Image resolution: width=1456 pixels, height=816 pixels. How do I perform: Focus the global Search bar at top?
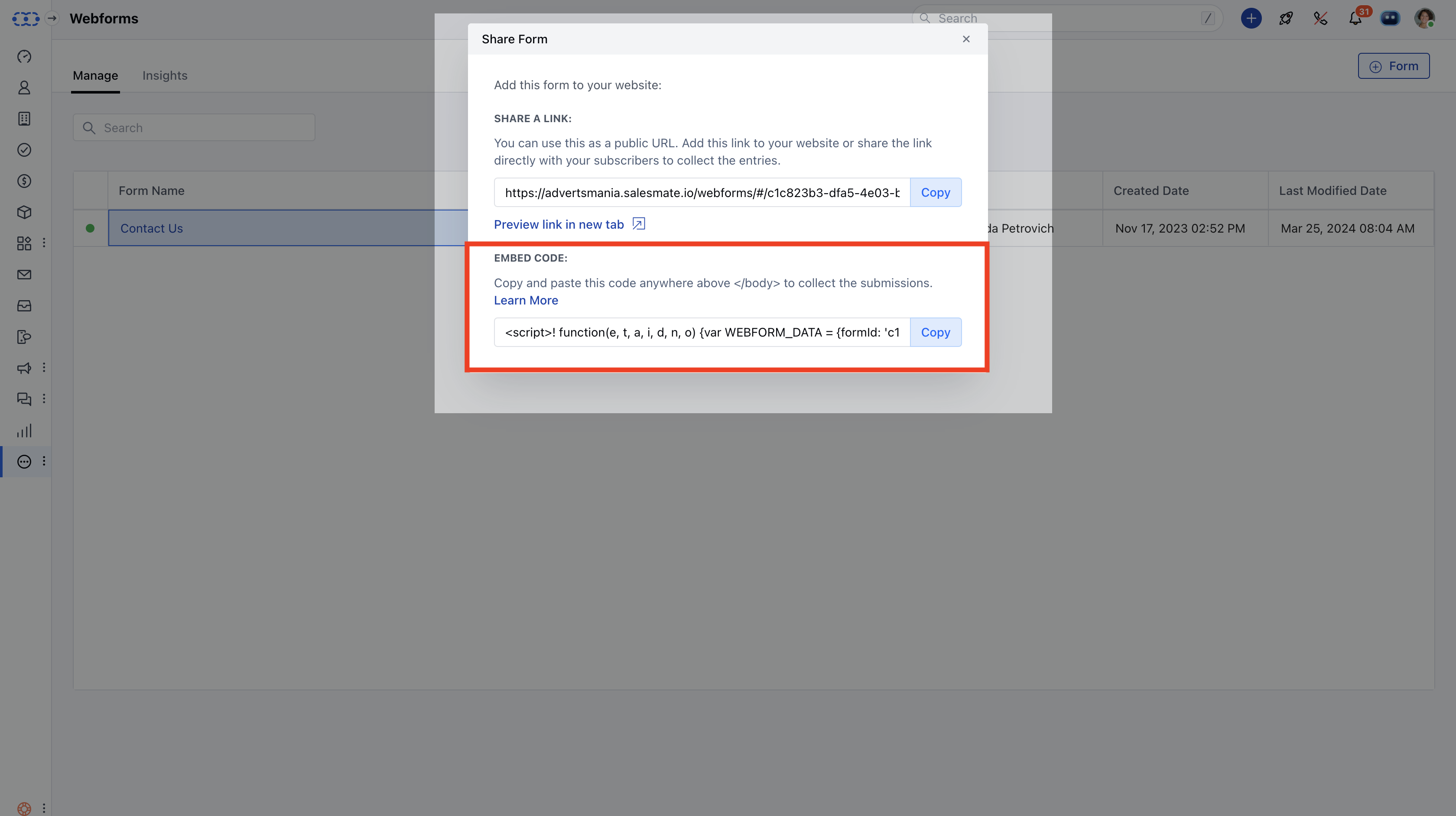coord(1067,19)
